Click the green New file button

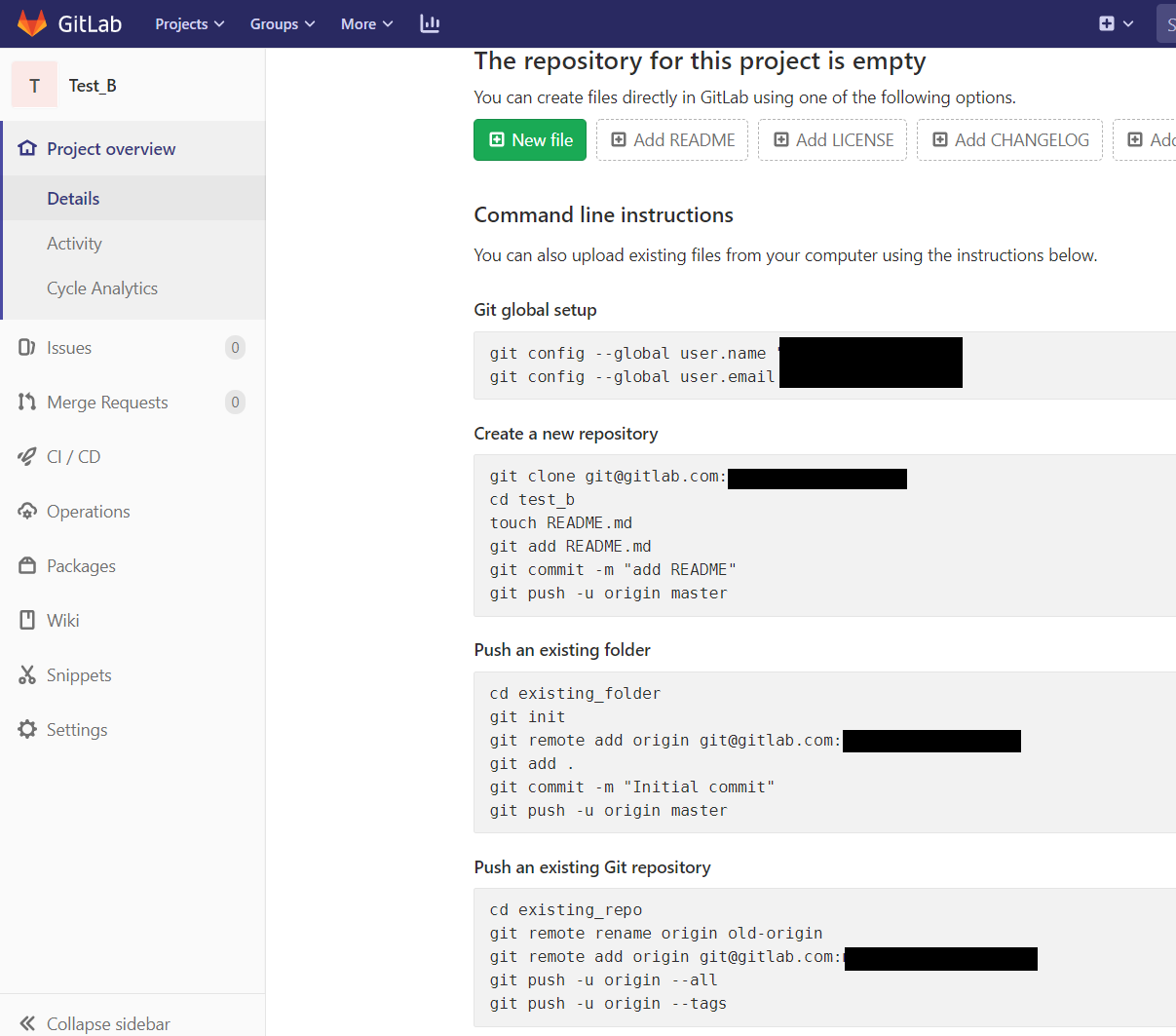pyautogui.click(x=530, y=140)
